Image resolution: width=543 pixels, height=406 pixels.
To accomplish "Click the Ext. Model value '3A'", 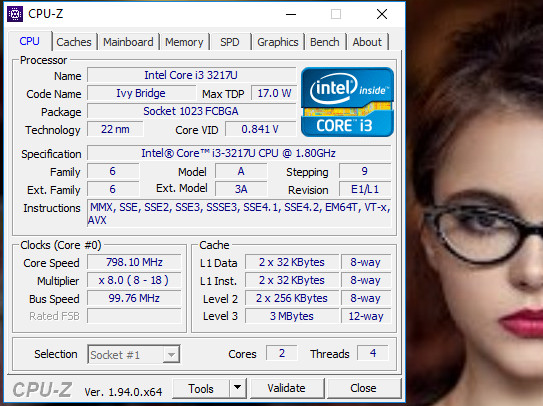I will click(x=241, y=189).
